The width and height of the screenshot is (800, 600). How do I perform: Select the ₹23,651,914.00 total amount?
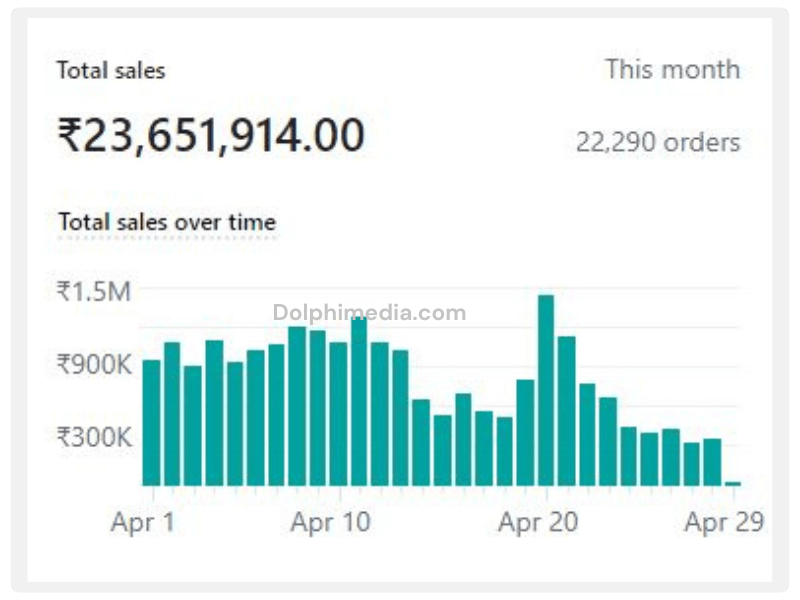coord(210,135)
